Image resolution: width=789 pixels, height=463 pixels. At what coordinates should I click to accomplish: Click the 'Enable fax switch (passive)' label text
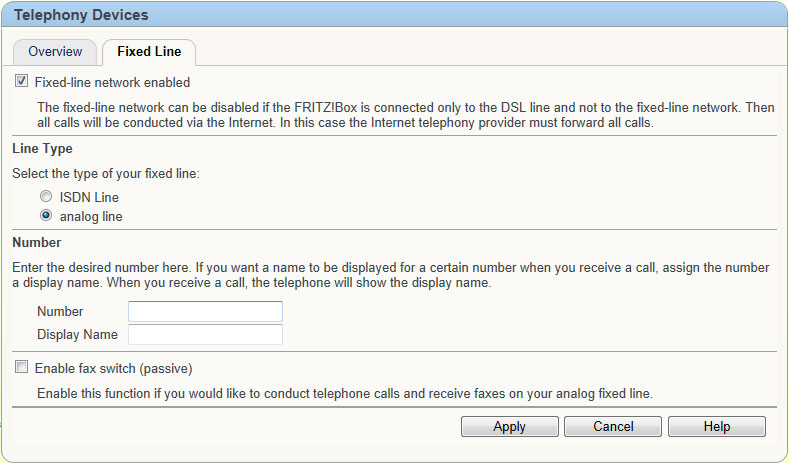click(114, 368)
